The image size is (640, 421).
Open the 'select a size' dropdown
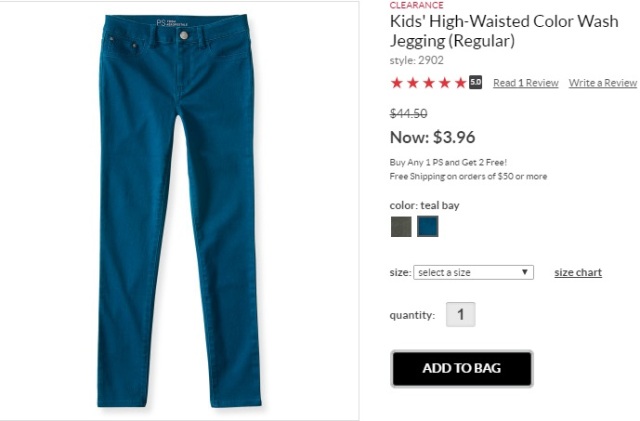[473, 272]
